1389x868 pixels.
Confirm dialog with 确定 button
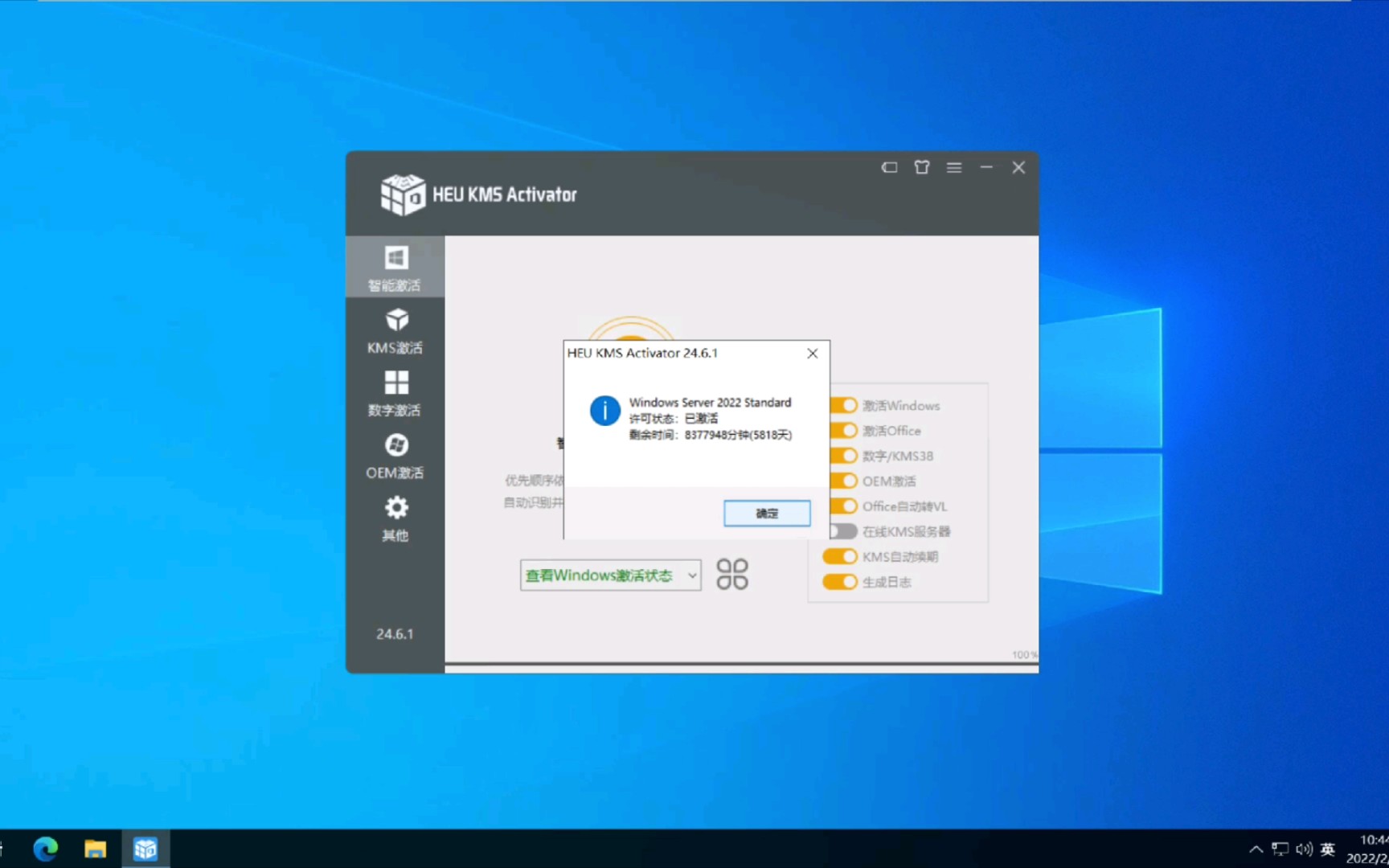pyautogui.click(x=767, y=513)
